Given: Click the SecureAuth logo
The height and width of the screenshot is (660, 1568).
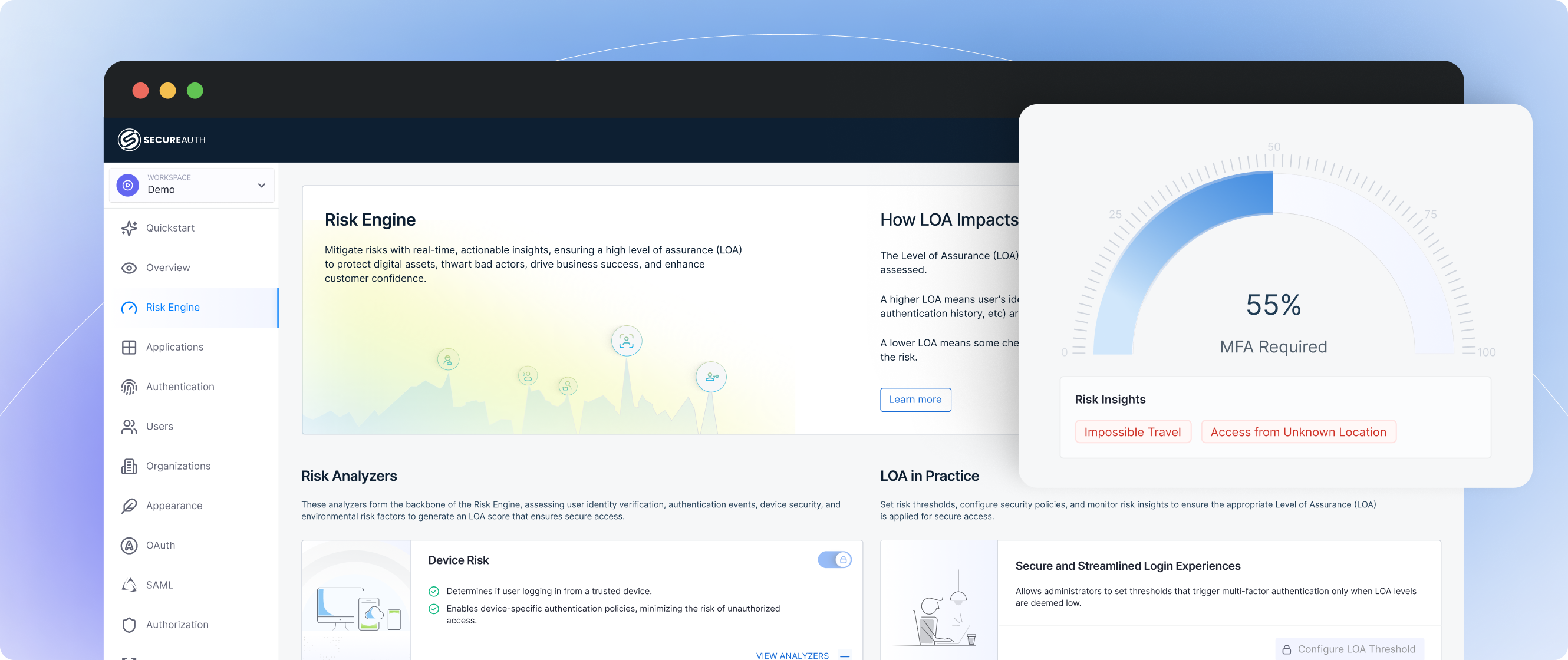Looking at the screenshot, I should pos(162,139).
